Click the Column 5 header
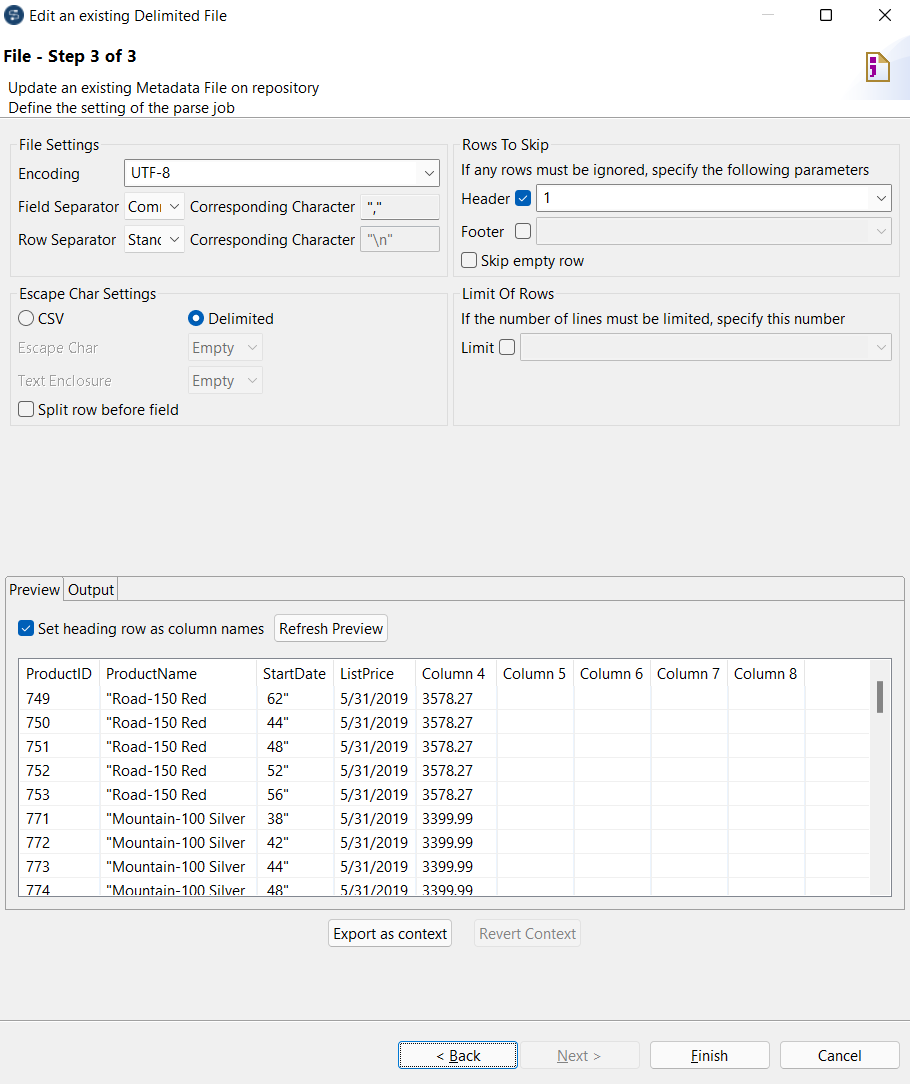910x1084 pixels. pos(535,673)
